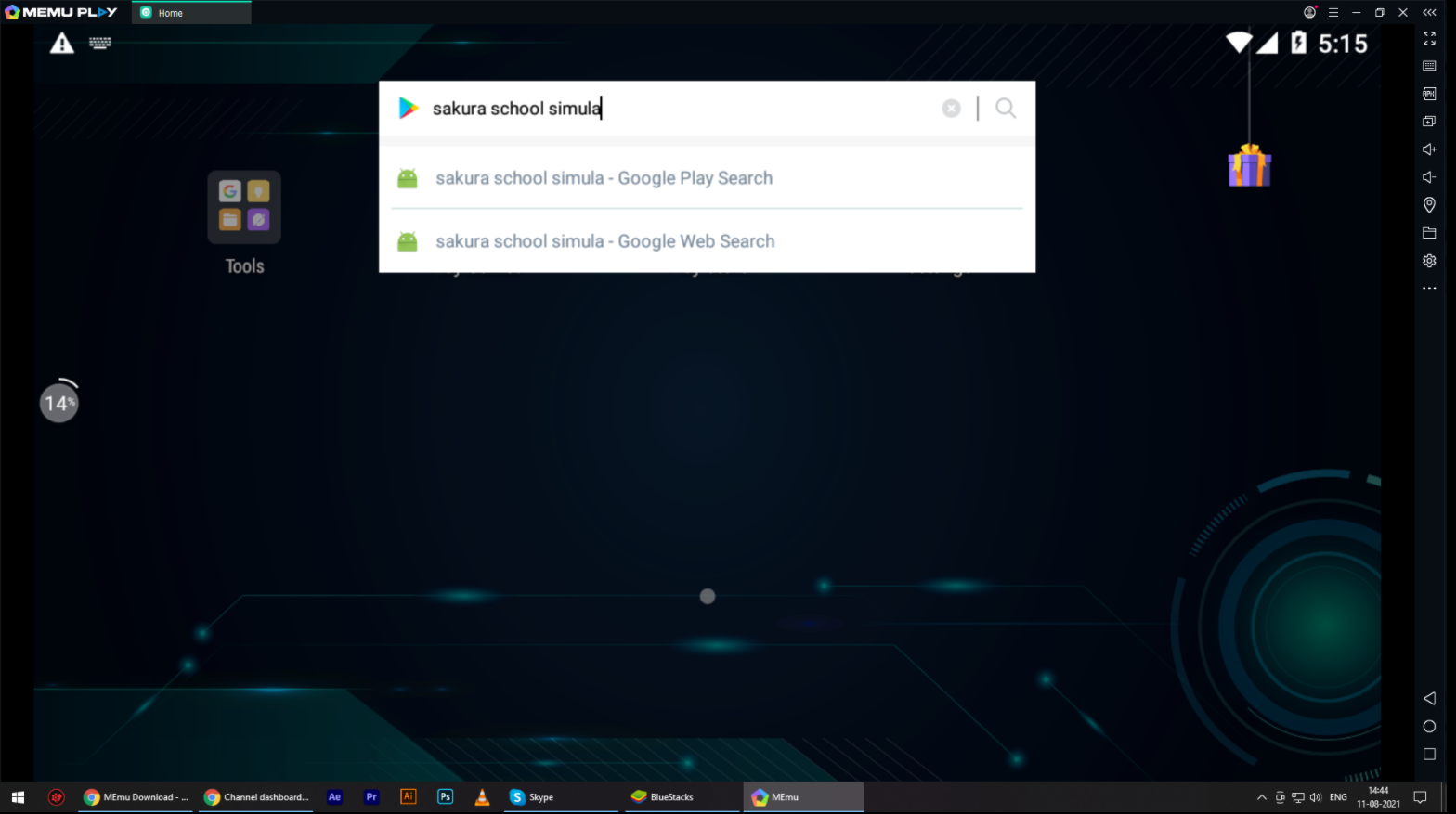
Task: Open the GPS location pin icon
Action: pos(1429,205)
